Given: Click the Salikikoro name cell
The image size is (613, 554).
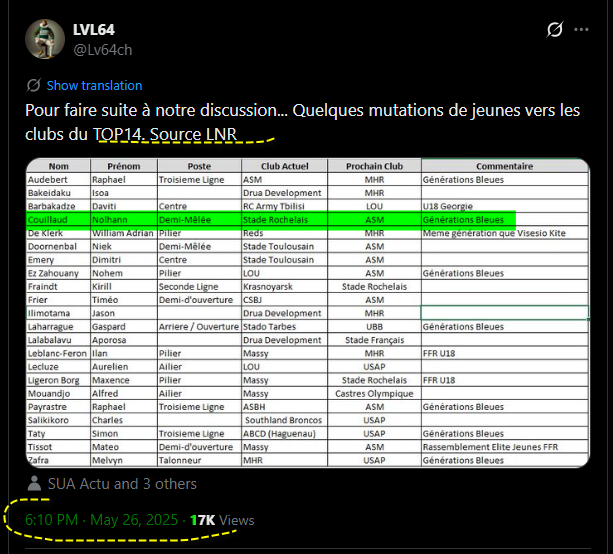Looking at the screenshot, I should [59, 420].
